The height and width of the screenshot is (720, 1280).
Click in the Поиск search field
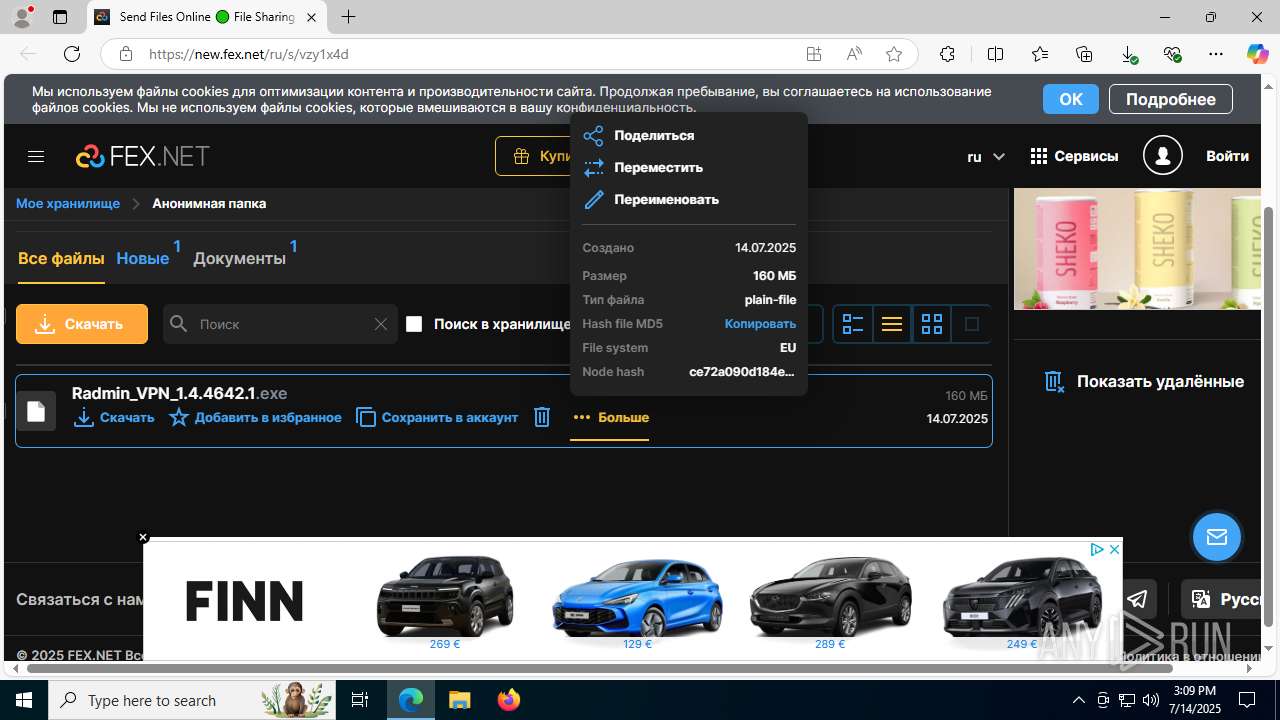tap(280, 324)
